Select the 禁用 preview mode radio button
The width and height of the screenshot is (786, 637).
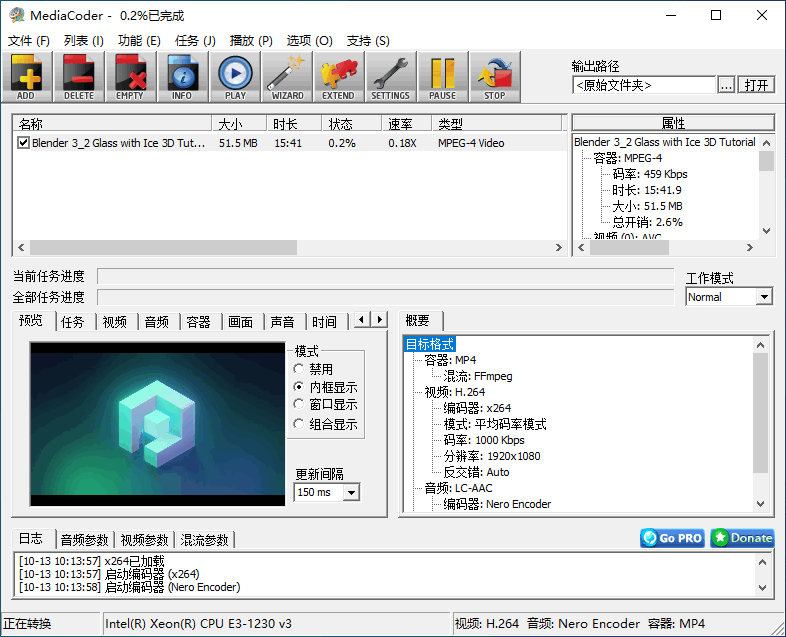tap(299, 369)
